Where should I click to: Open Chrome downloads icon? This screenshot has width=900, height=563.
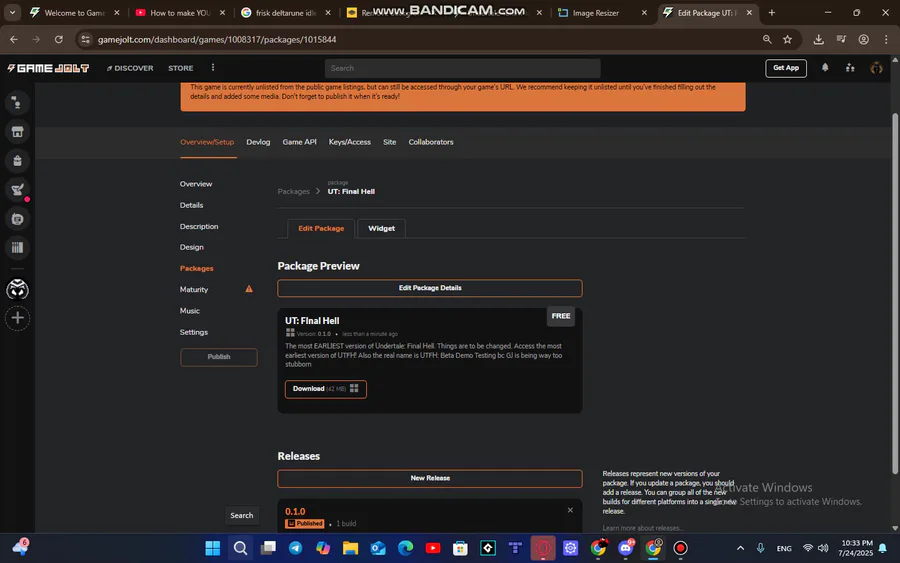point(818,39)
